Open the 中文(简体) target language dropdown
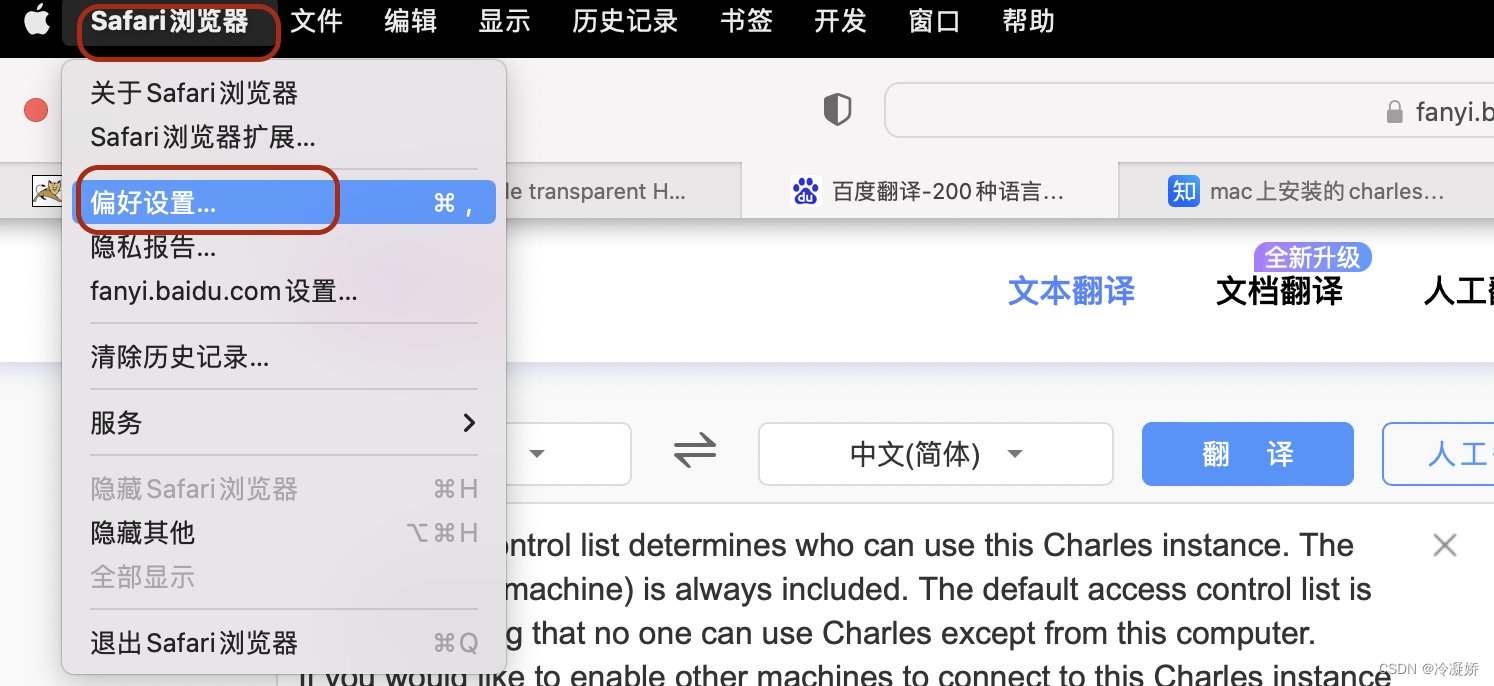Viewport: 1494px width, 686px height. pyautogui.click(x=936, y=454)
